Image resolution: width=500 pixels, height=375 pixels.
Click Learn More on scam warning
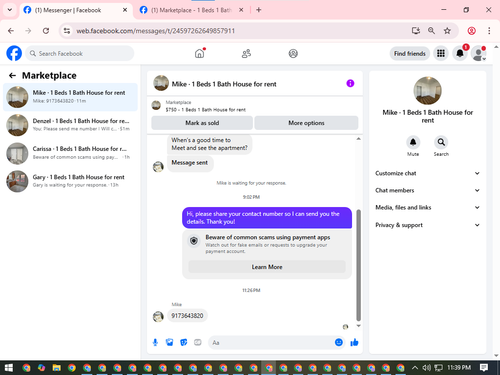(x=267, y=267)
